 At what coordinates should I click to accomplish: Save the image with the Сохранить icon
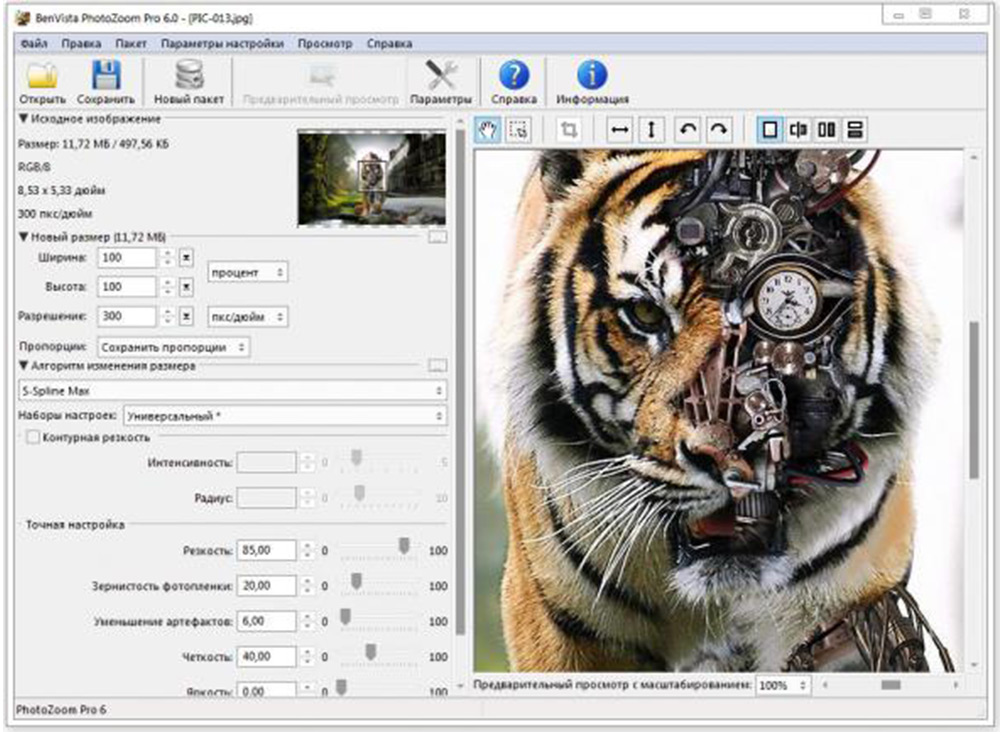pos(106,82)
